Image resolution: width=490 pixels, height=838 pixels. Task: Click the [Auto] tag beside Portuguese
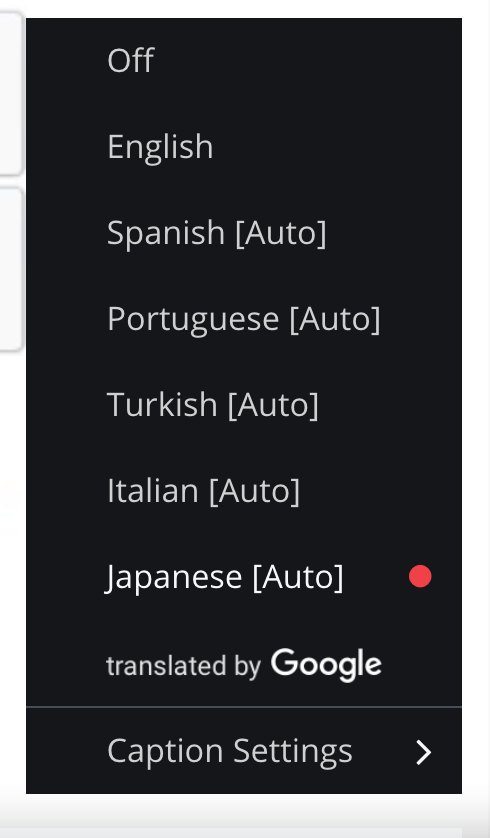click(x=335, y=319)
